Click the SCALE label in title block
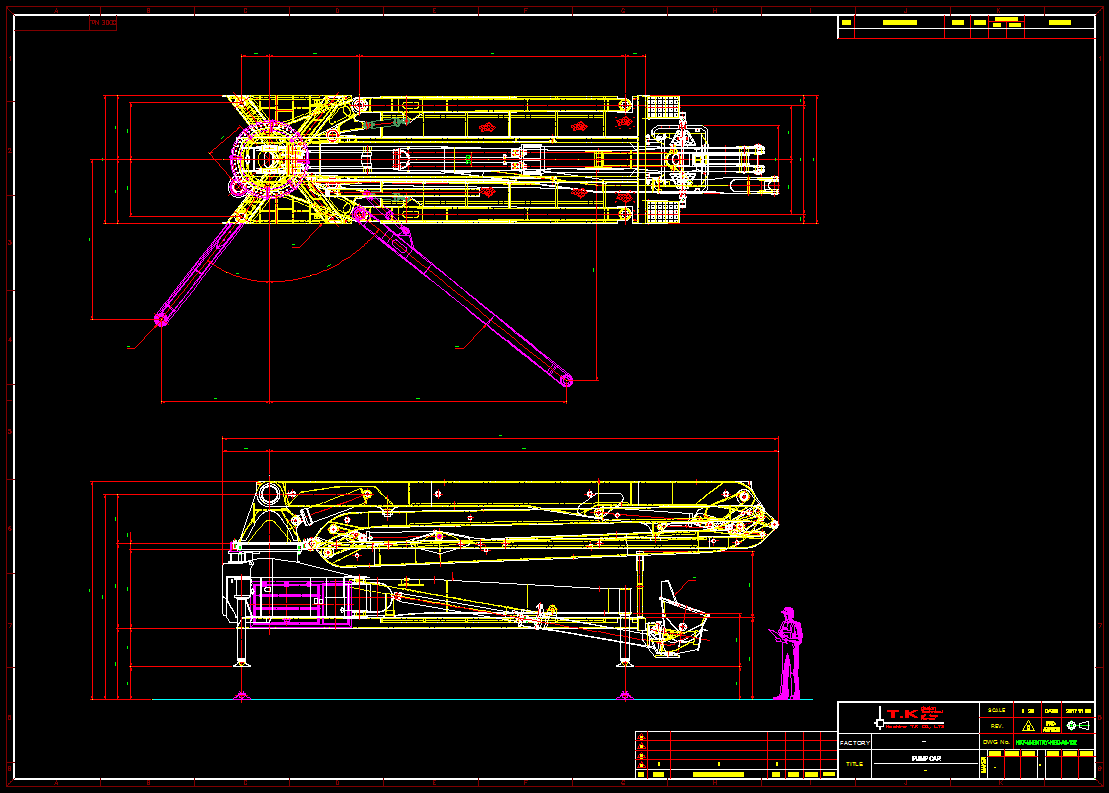Screen dimensions: 1109x793 click(996, 710)
